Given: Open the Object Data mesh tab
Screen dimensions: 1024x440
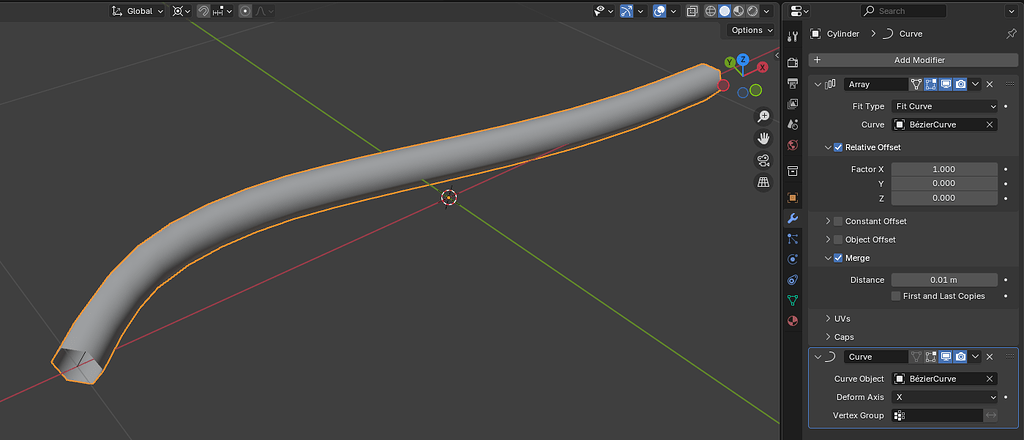Looking at the screenshot, I should click(792, 300).
